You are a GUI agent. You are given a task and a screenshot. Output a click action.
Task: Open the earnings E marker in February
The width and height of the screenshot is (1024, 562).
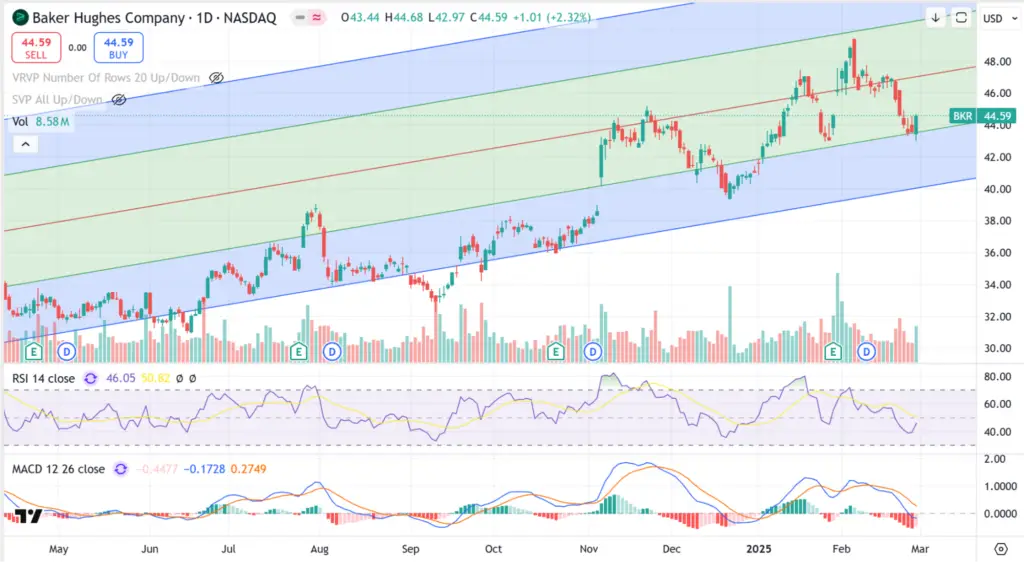pyautogui.click(x=833, y=352)
